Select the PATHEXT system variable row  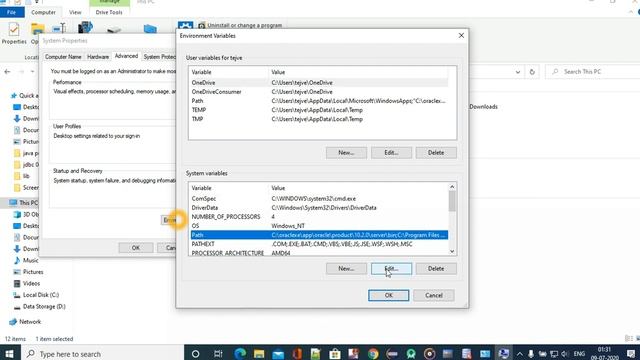(319, 244)
